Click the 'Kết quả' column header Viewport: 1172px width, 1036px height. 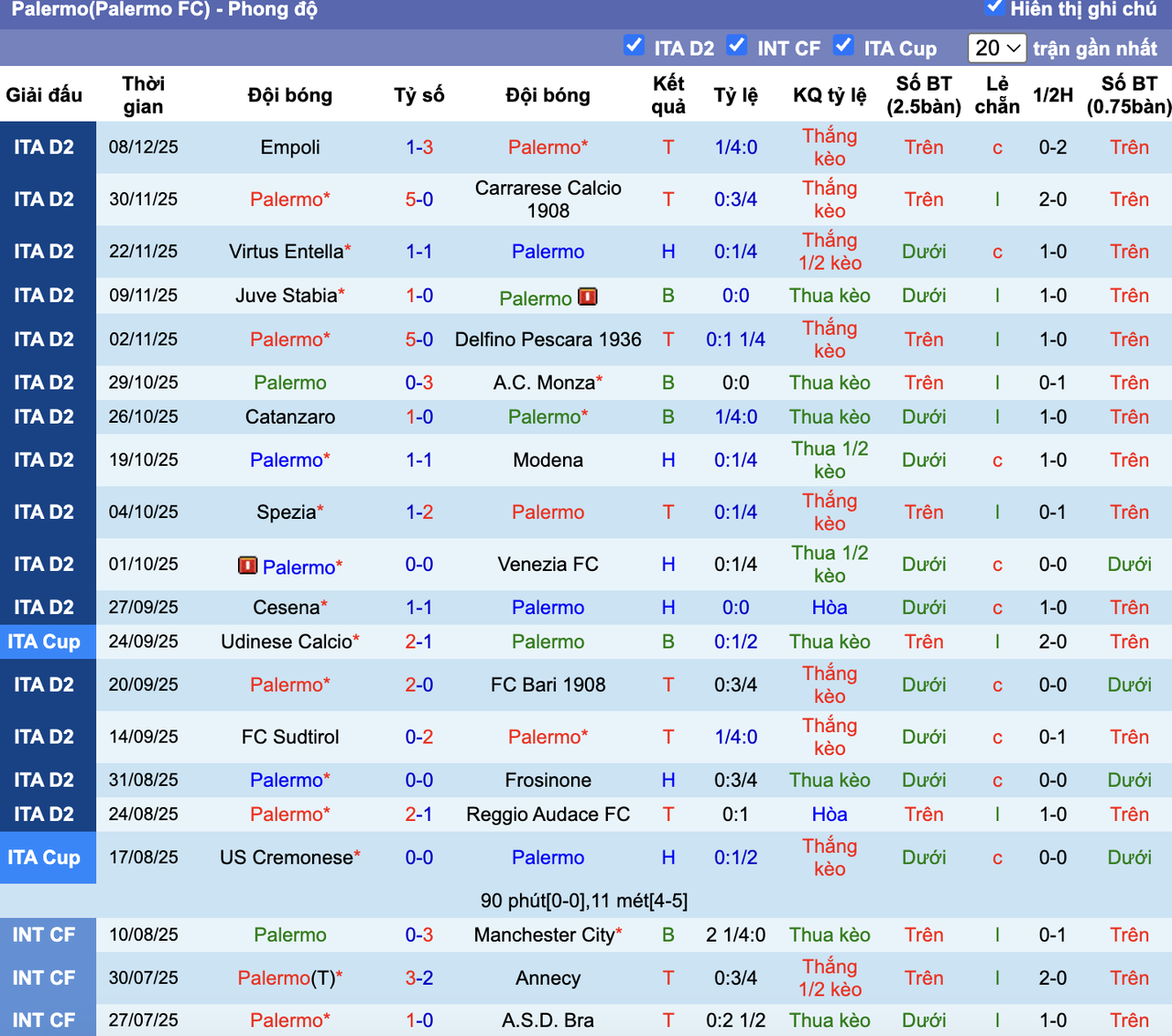tap(668, 95)
